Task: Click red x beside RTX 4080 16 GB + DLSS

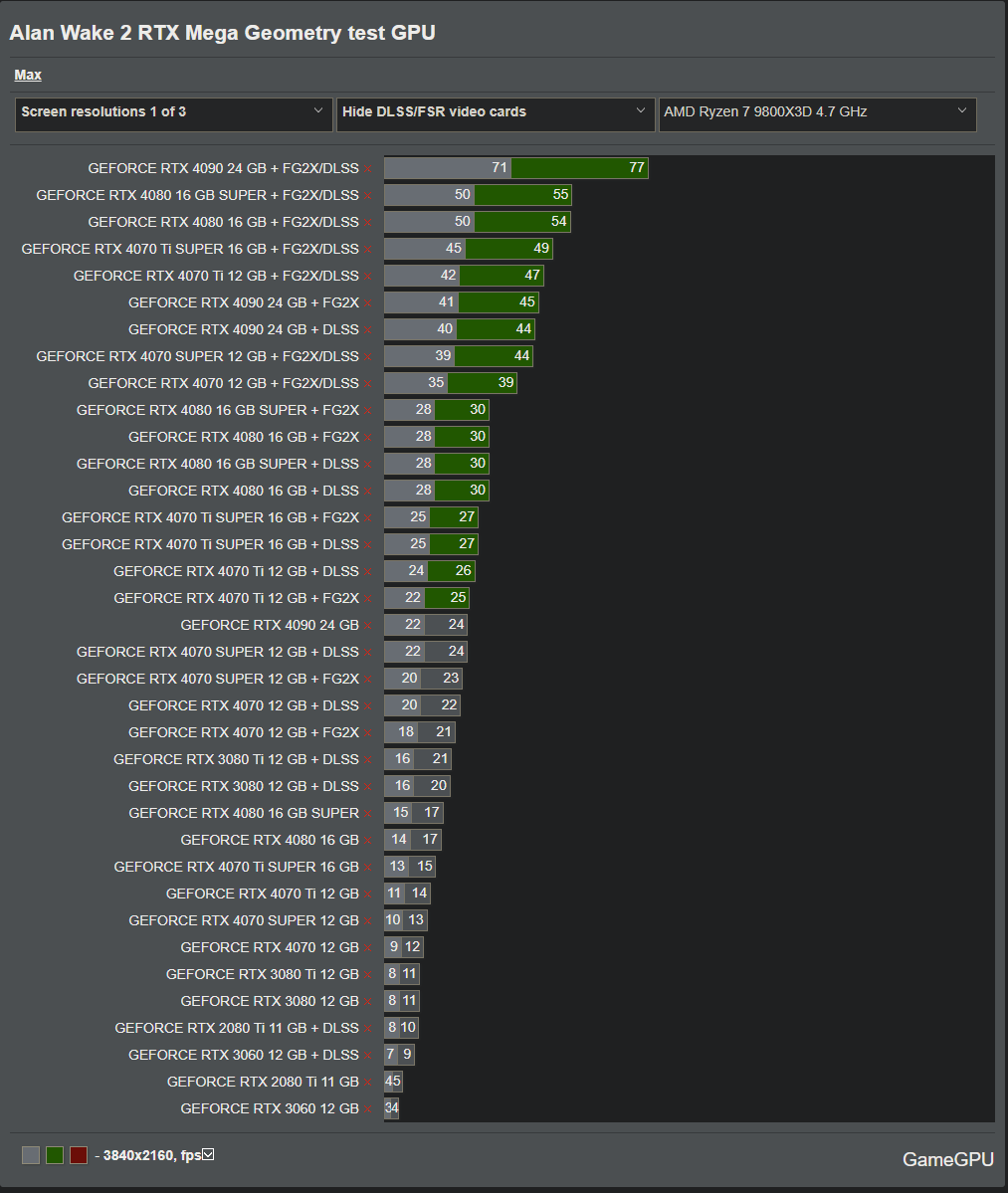Action: pyautogui.click(x=368, y=492)
